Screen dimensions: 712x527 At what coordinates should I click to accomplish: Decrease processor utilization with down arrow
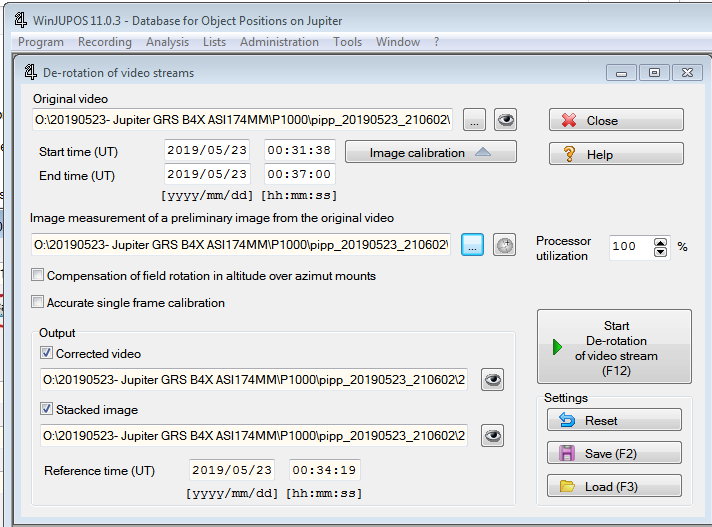click(661, 252)
